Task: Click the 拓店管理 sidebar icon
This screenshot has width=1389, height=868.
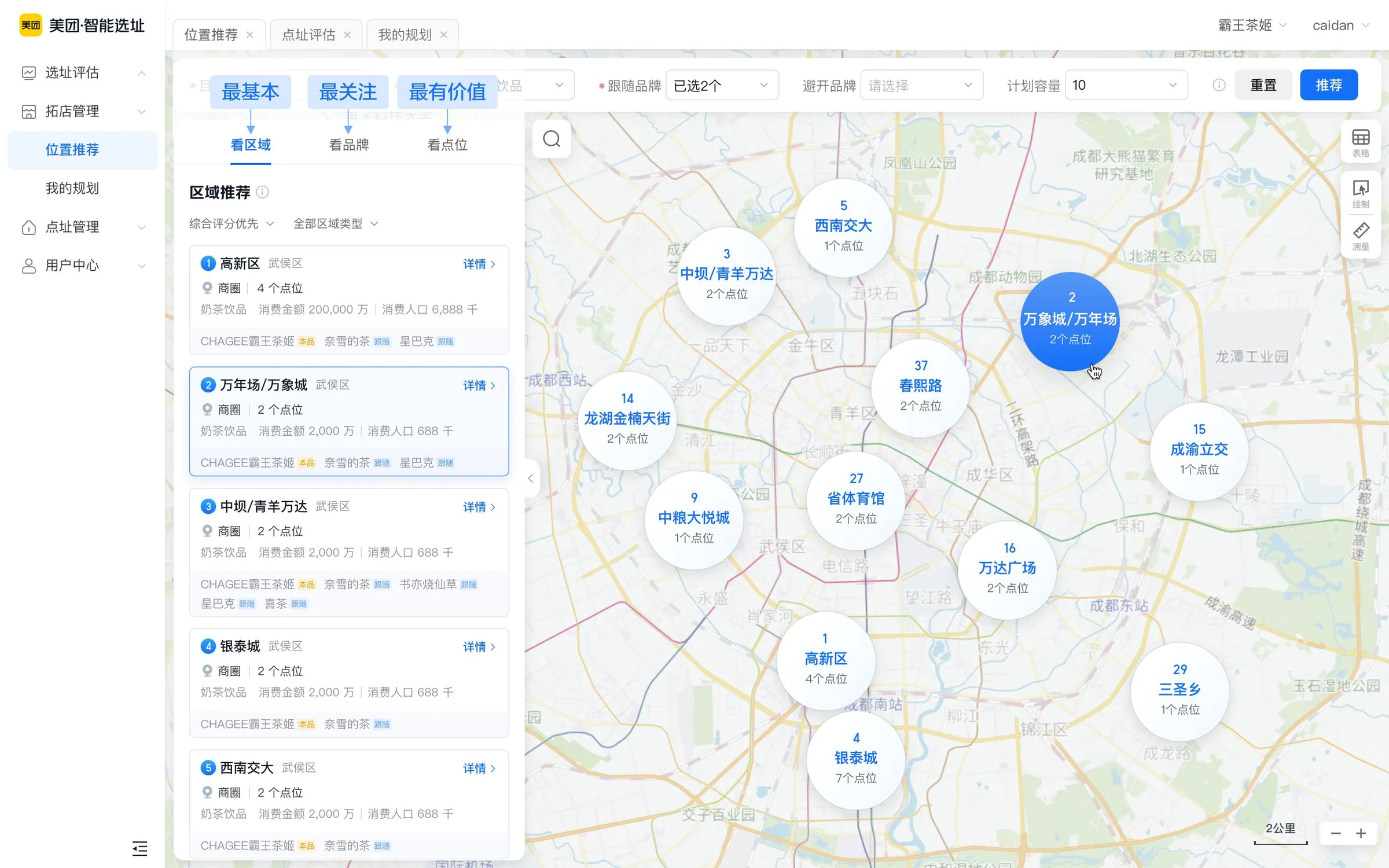Action: [29, 111]
